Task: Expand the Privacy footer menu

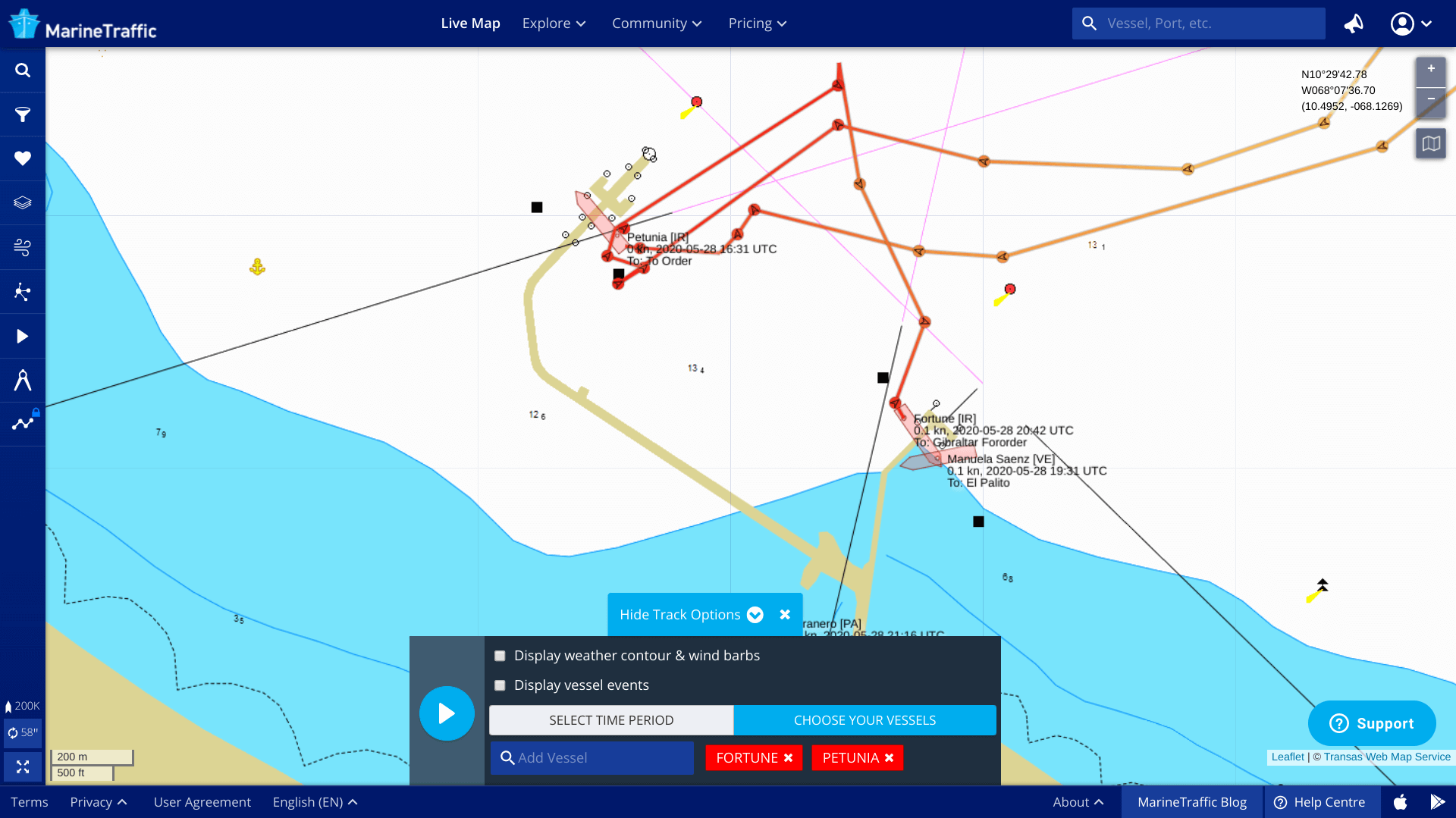Action: [x=99, y=802]
